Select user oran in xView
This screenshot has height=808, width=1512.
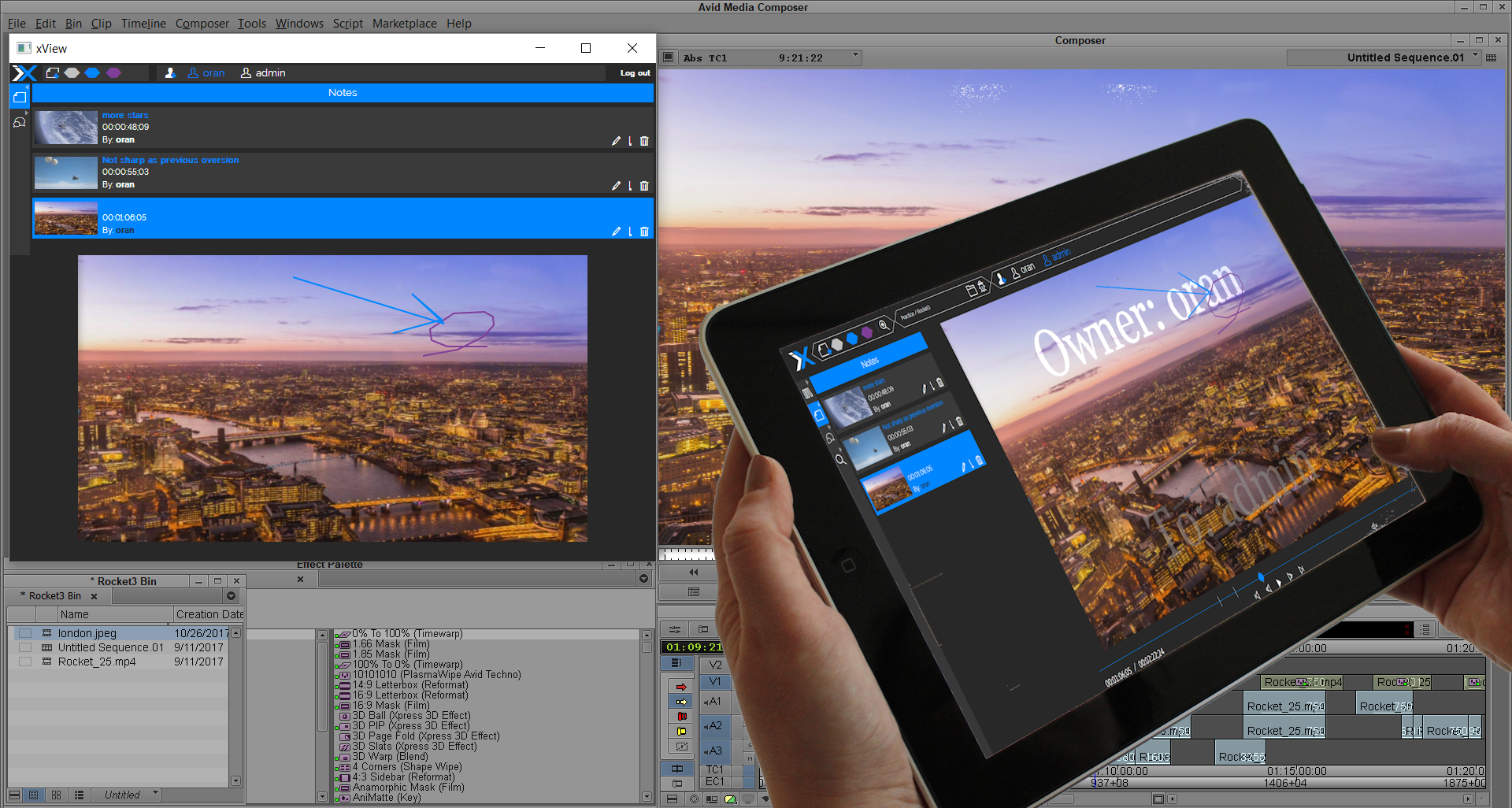(206, 73)
